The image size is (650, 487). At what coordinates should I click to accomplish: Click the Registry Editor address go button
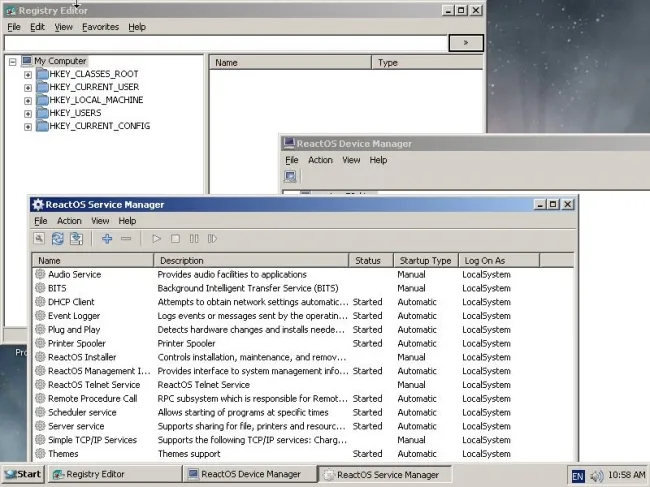pos(466,43)
